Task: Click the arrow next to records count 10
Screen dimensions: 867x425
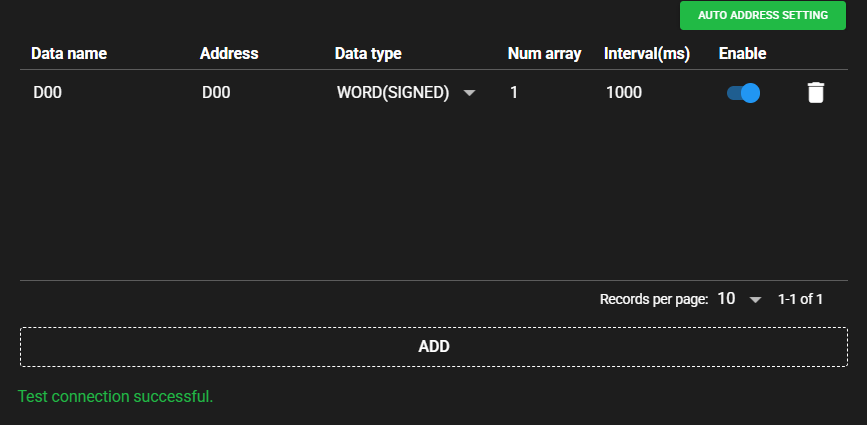Action: pos(755,300)
